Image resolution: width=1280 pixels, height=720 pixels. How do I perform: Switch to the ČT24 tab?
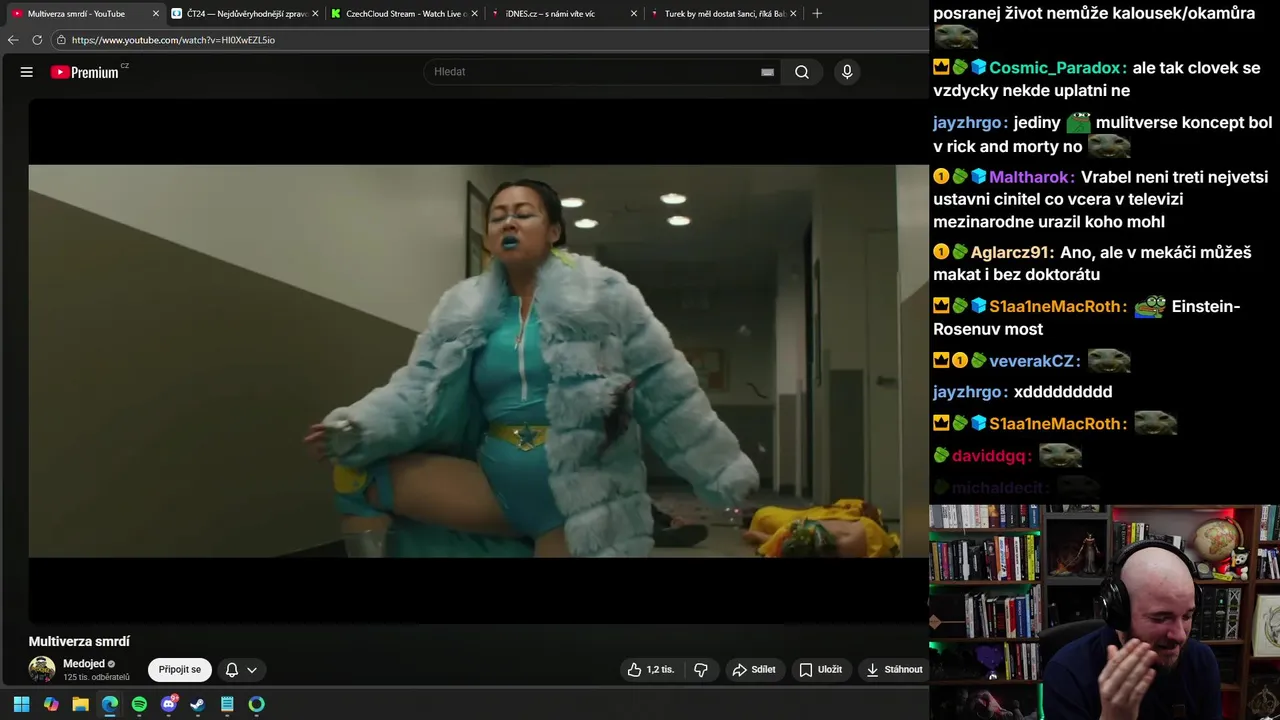[246, 14]
